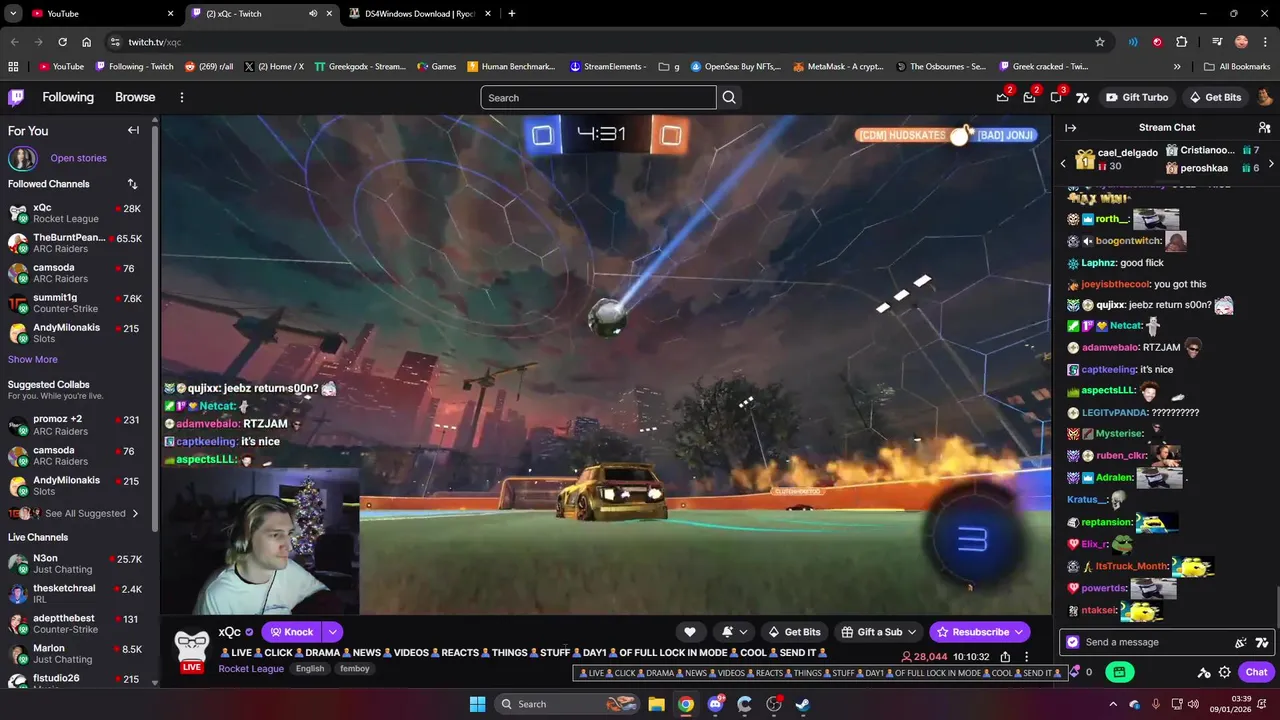Image resolution: width=1280 pixels, height=720 pixels.
Task: Sort followed channels with the arrows icon
Action: click(x=132, y=184)
